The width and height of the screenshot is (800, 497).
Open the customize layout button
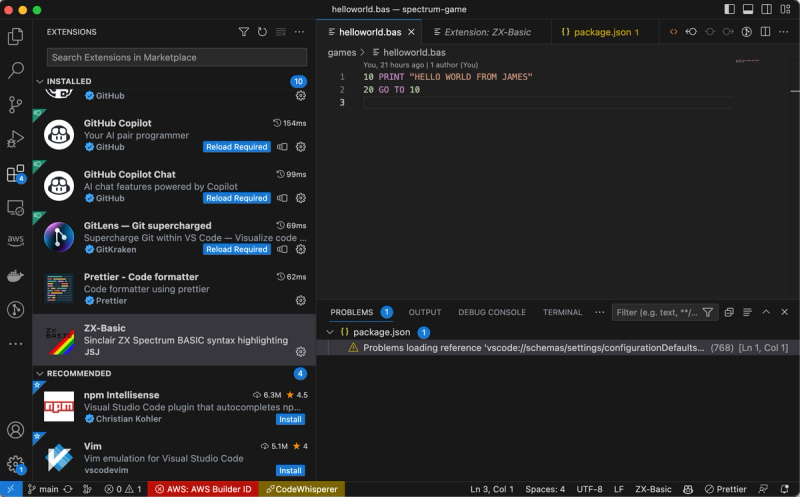pos(785,9)
